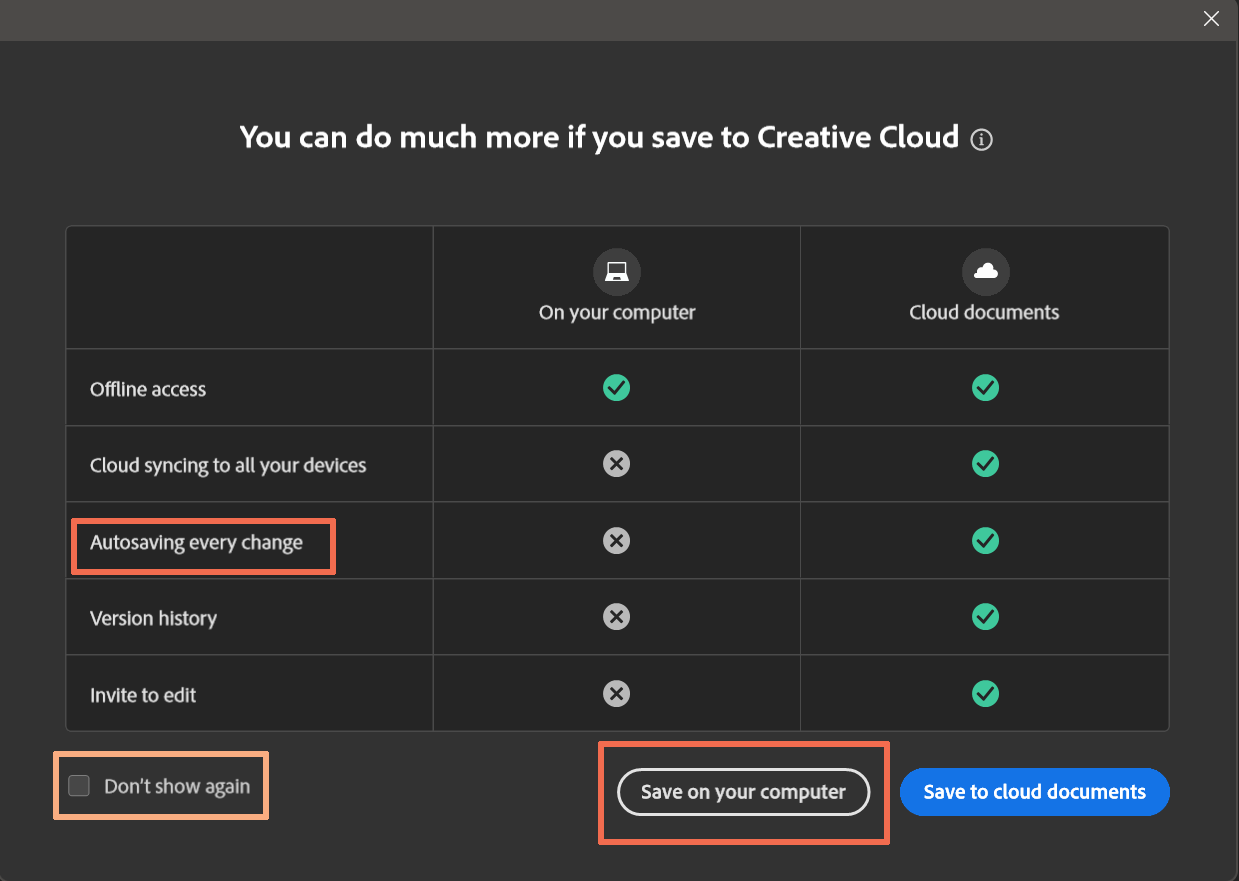Enable the Don't show again checkbox
Viewport: 1239px width, 881px height.
click(x=79, y=786)
